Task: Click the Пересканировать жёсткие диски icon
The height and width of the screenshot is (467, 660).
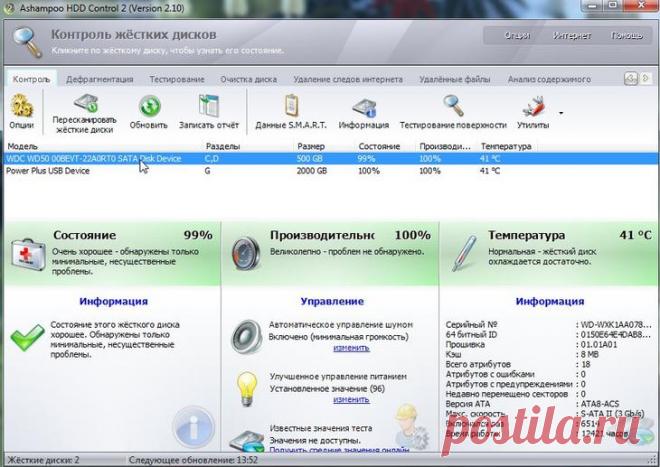Action: click(84, 104)
